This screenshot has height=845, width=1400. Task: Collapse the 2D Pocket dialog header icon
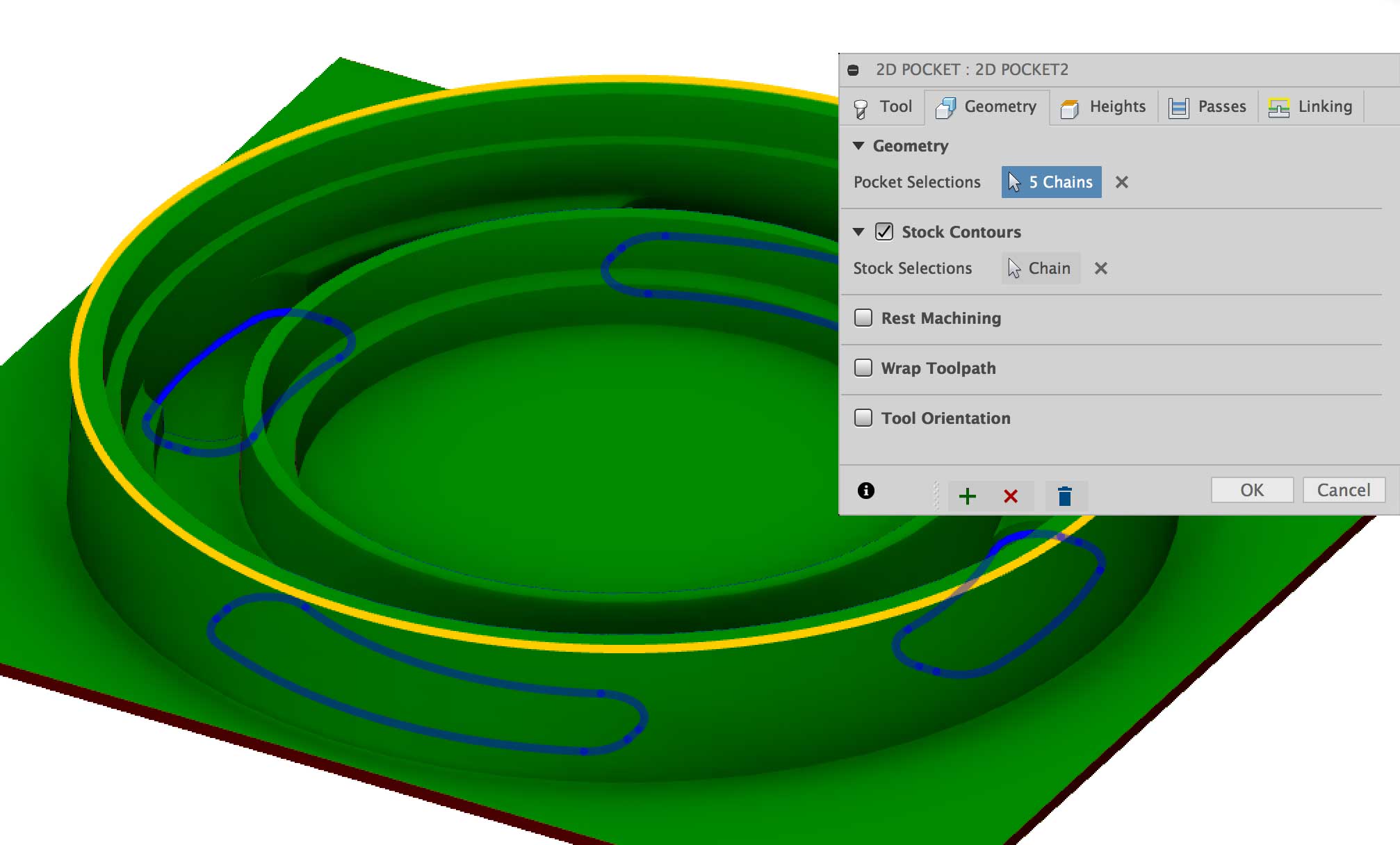(x=853, y=70)
